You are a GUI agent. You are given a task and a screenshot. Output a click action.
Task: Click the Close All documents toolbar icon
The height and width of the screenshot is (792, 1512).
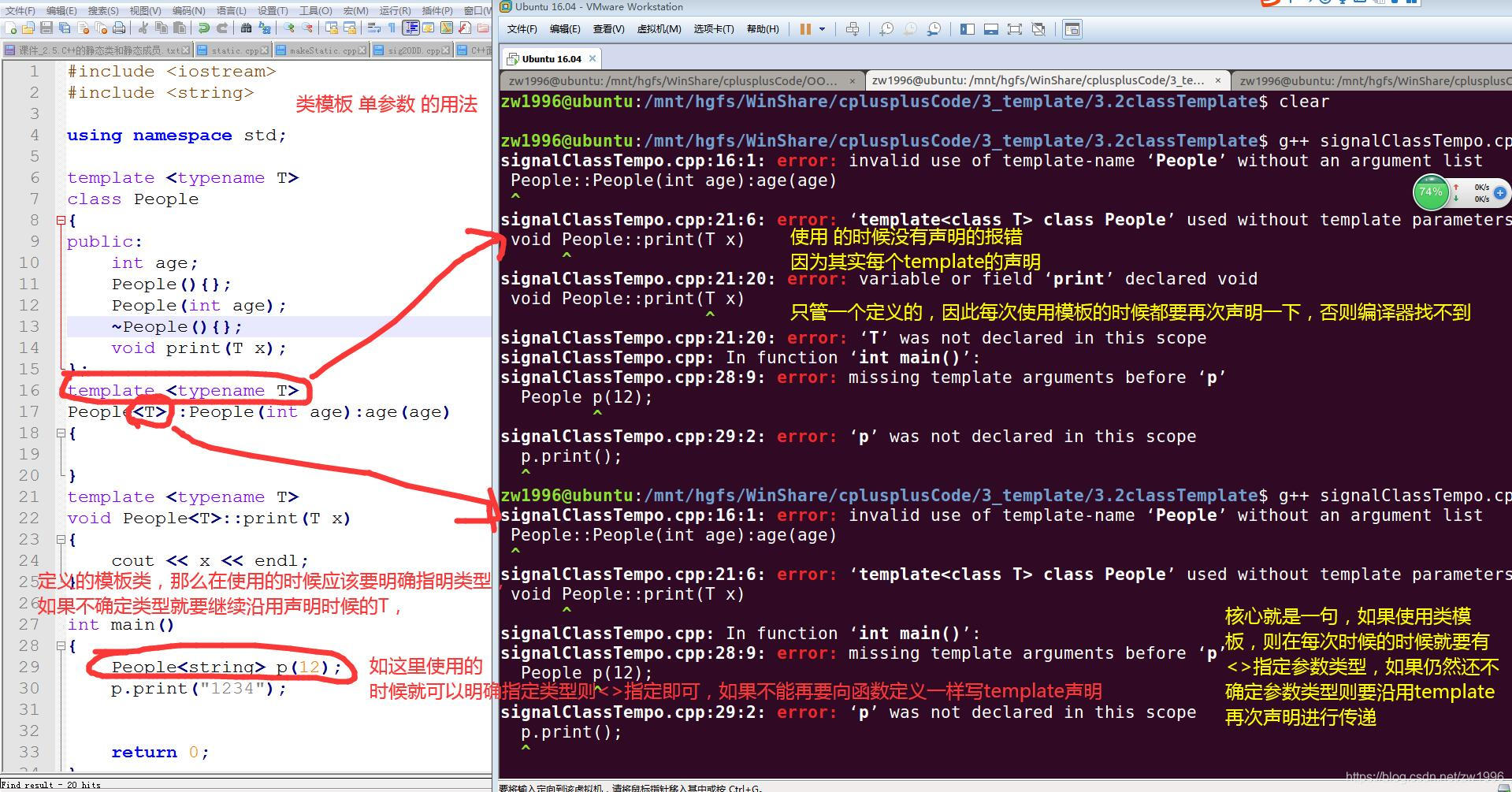[101, 28]
